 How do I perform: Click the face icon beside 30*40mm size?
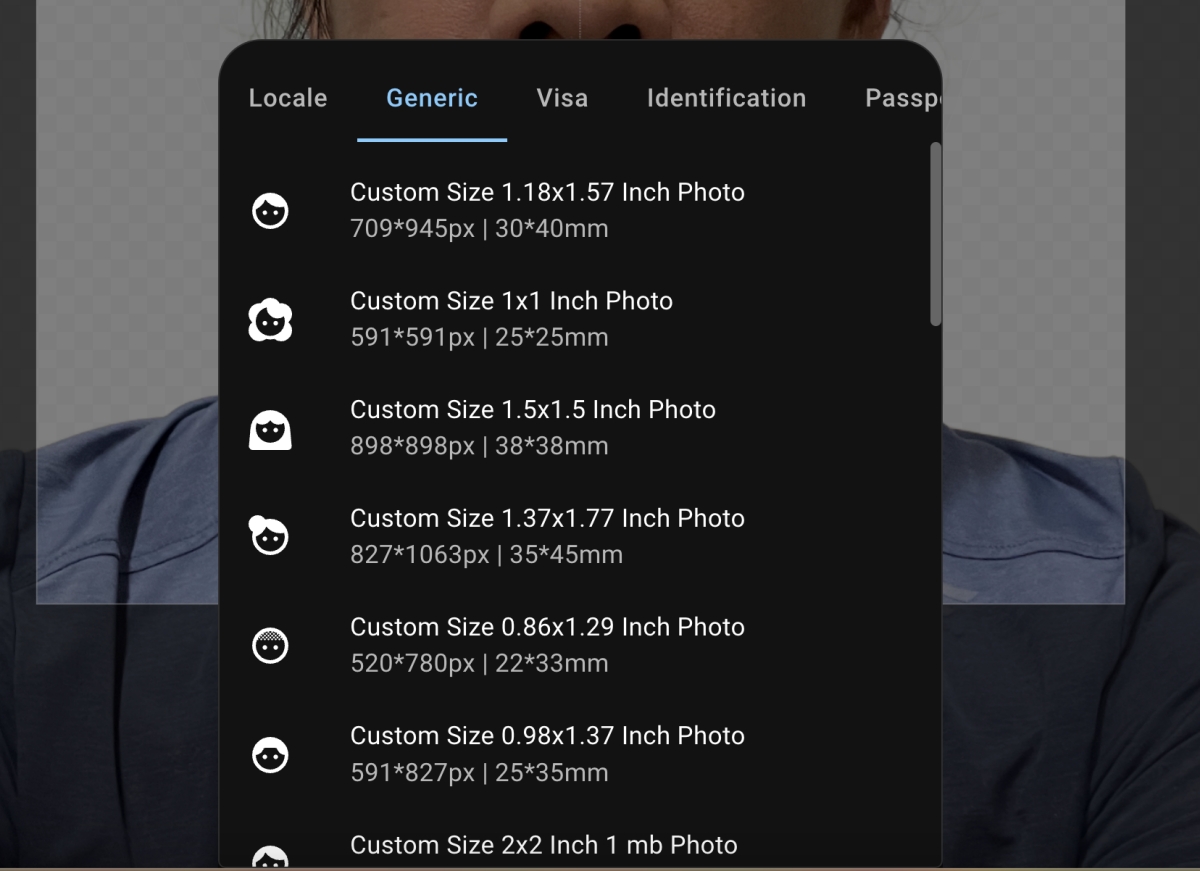coord(270,211)
